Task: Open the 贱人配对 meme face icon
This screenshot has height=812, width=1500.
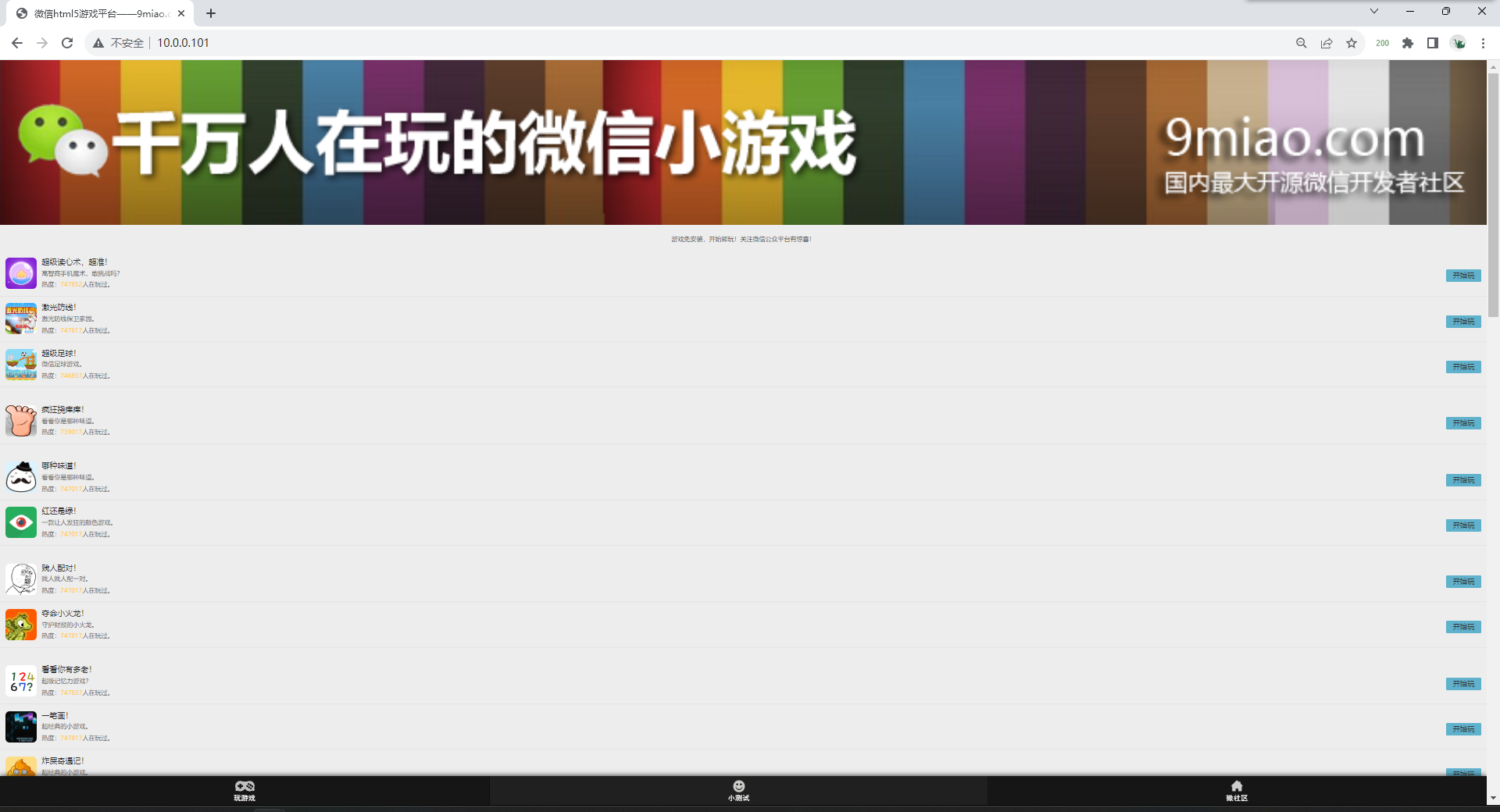Action: [21, 579]
